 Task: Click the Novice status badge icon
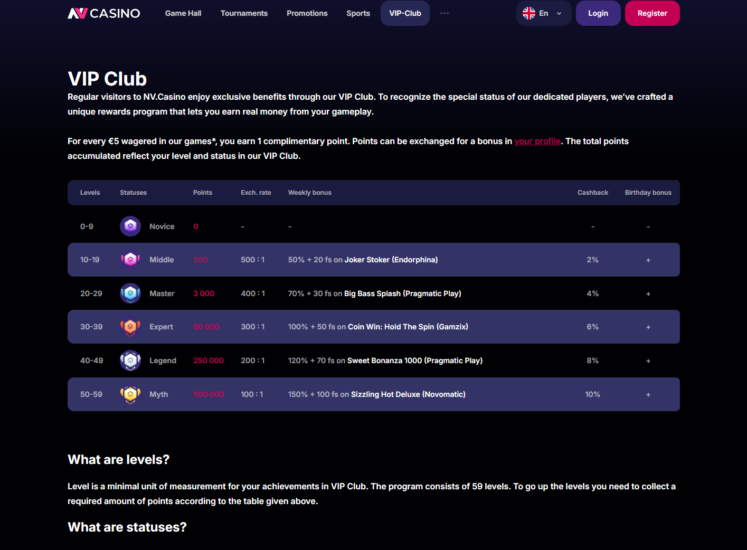tap(130, 226)
